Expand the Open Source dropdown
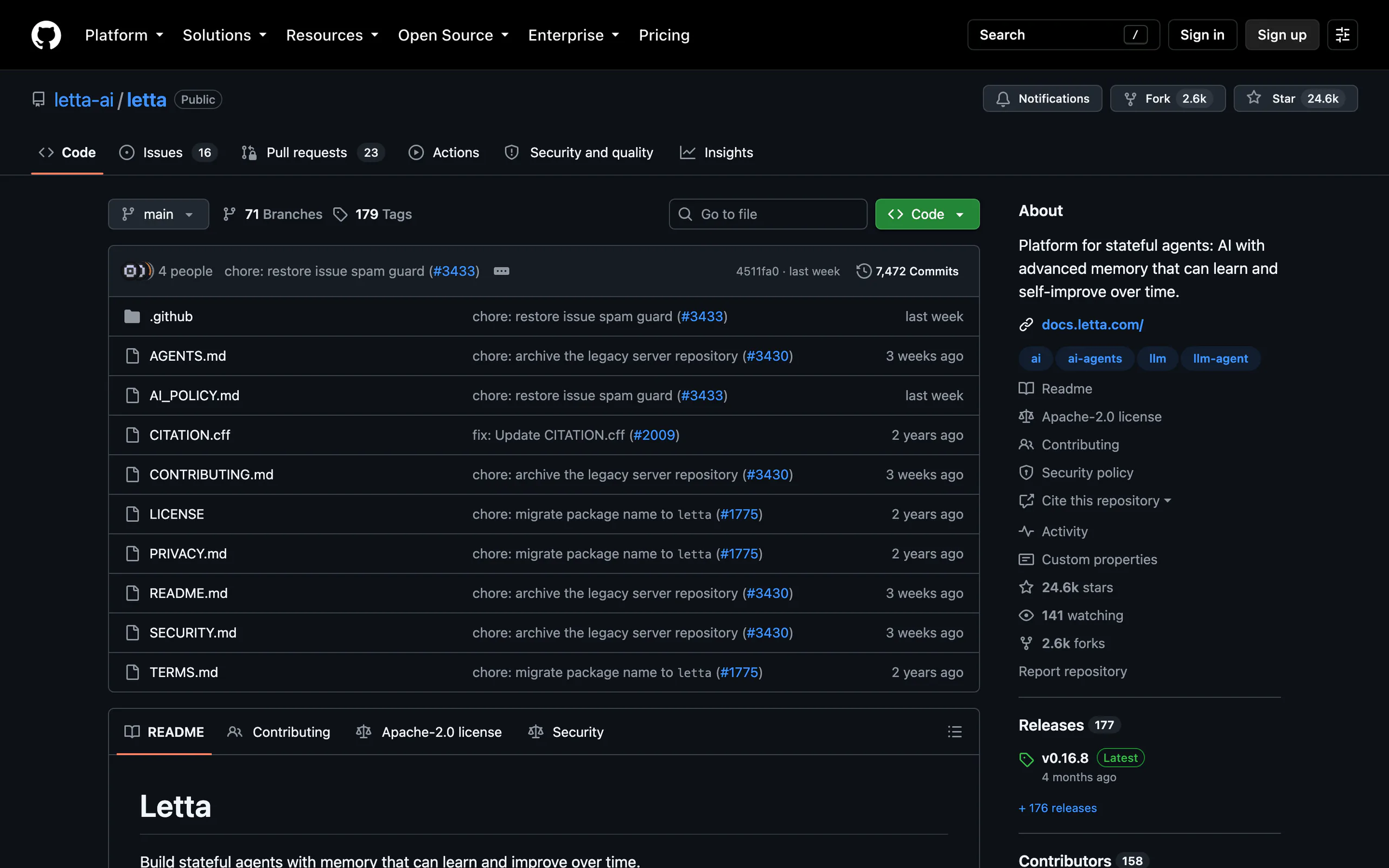 tap(454, 35)
